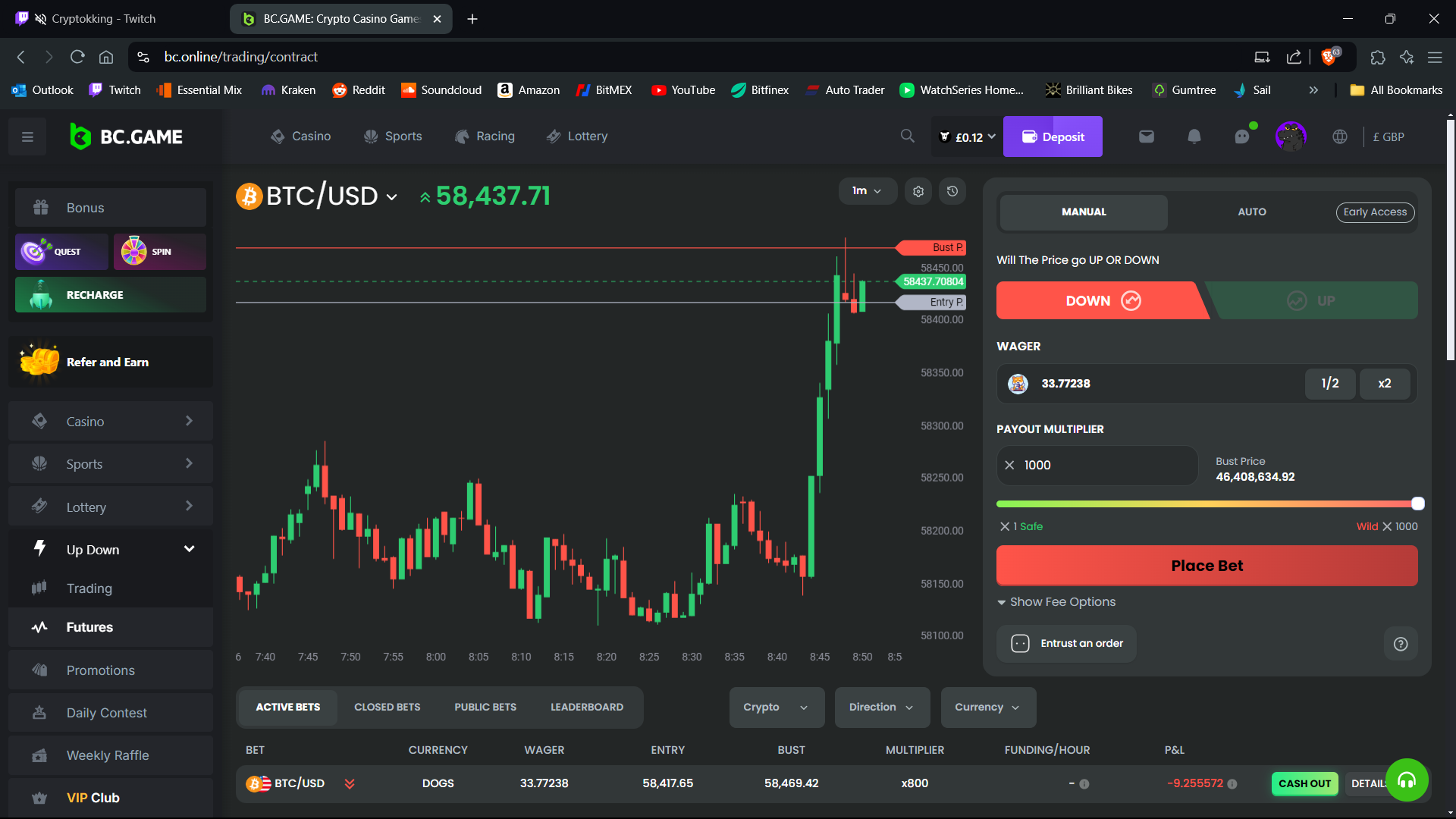
Task: Open Crypto filter dropdown
Action: [x=777, y=708]
